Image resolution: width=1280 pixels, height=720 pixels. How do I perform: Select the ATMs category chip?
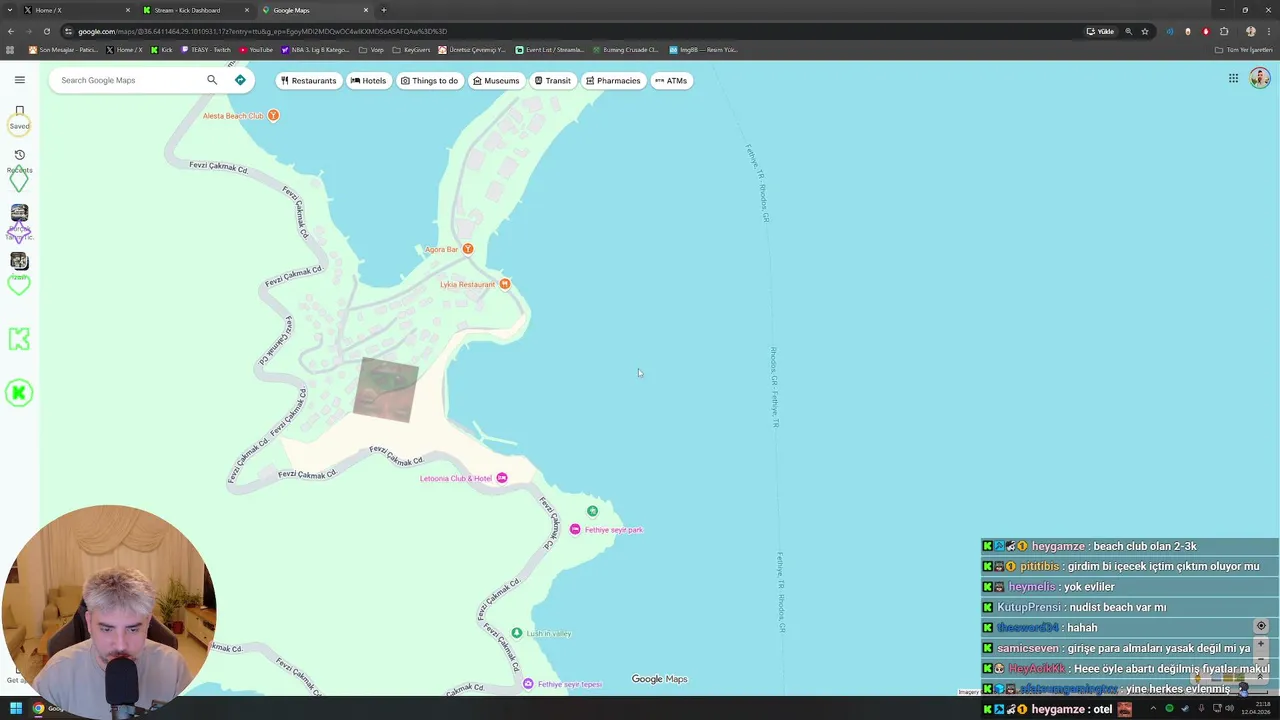coord(671,81)
